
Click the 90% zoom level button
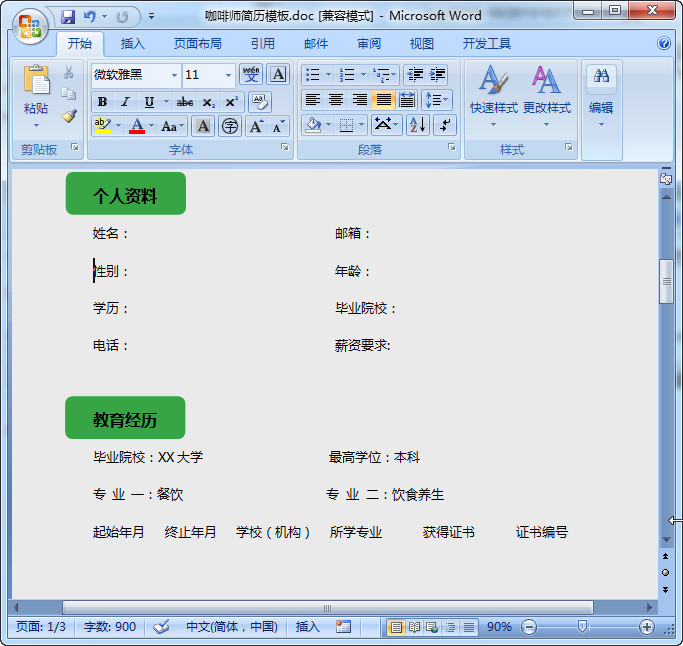499,627
